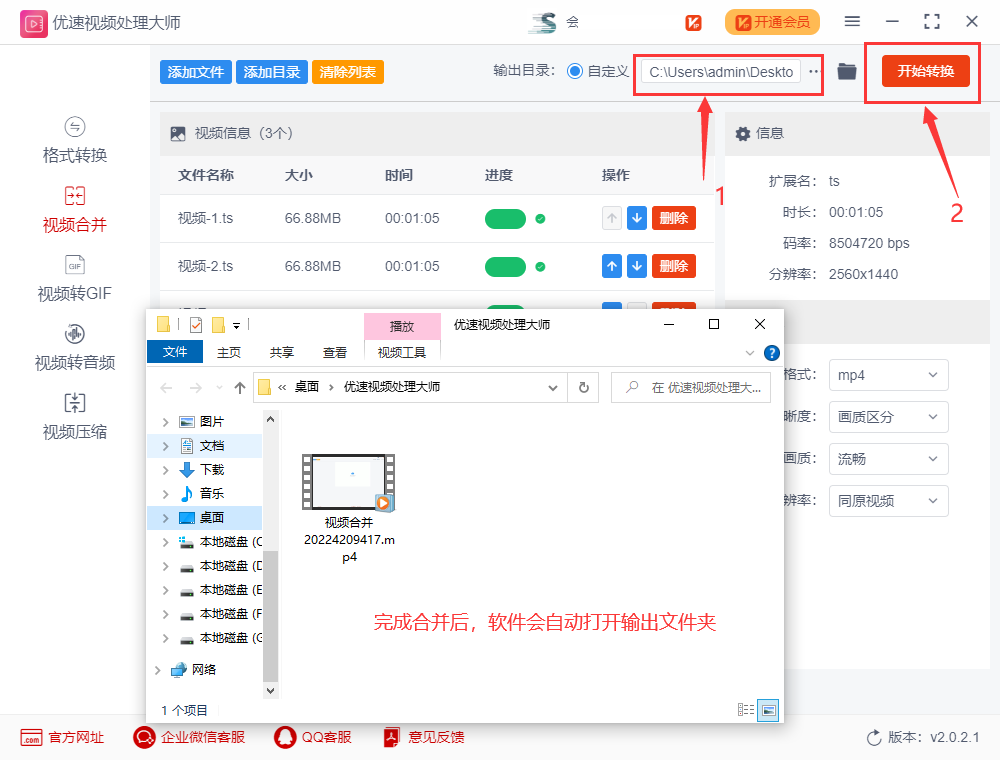1000x760 pixels.
Task: Open the 流畅 picture quality dropdown
Action: 888,458
